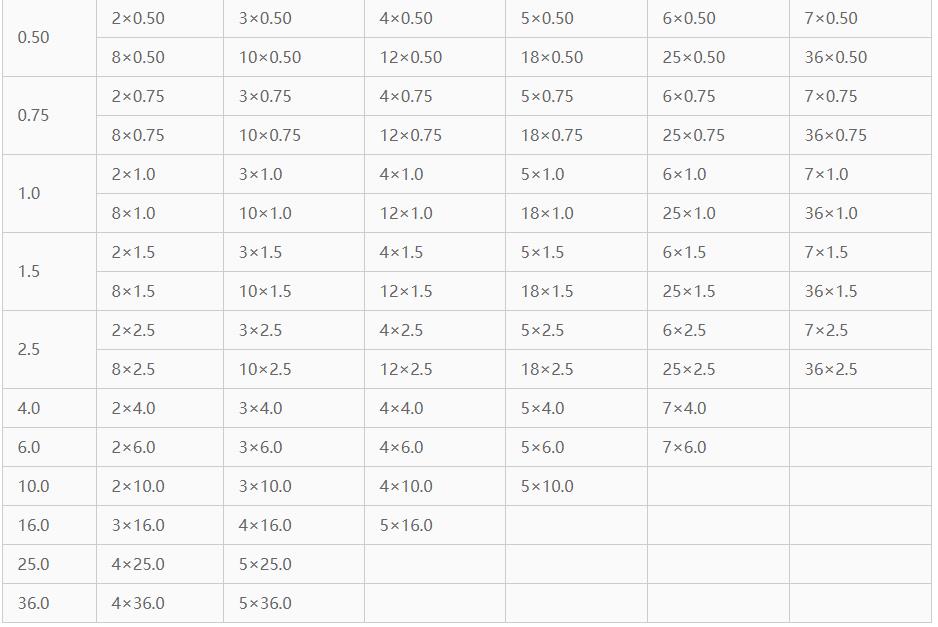Select the 5×6.0 table cell
The image size is (938, 627).
[x=542, y=447]
